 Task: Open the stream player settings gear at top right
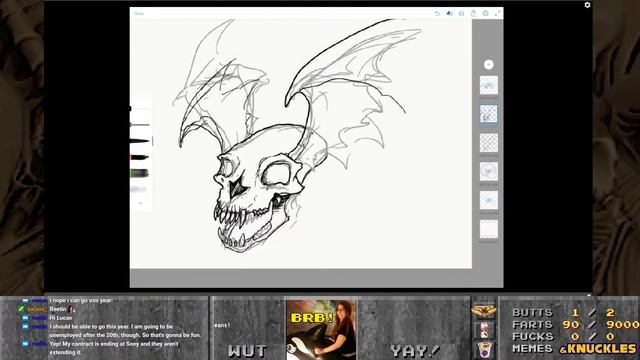[x=587, y=5]
